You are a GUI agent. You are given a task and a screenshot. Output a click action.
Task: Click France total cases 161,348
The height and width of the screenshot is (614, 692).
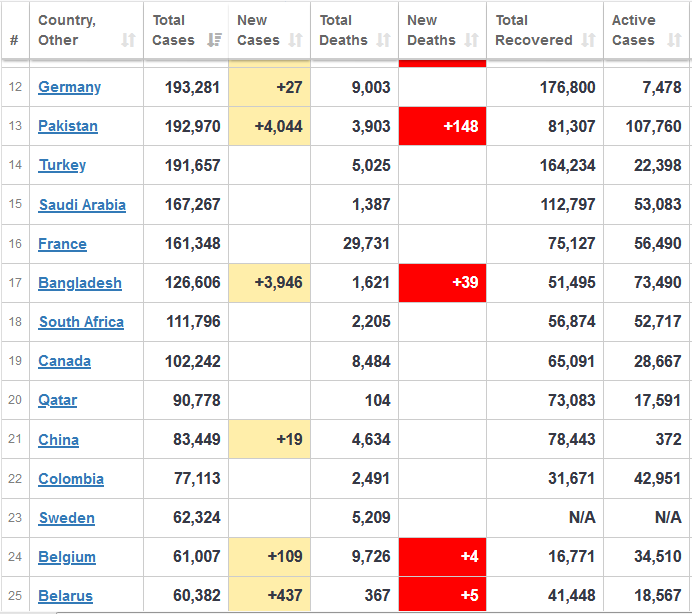(192, 244)
